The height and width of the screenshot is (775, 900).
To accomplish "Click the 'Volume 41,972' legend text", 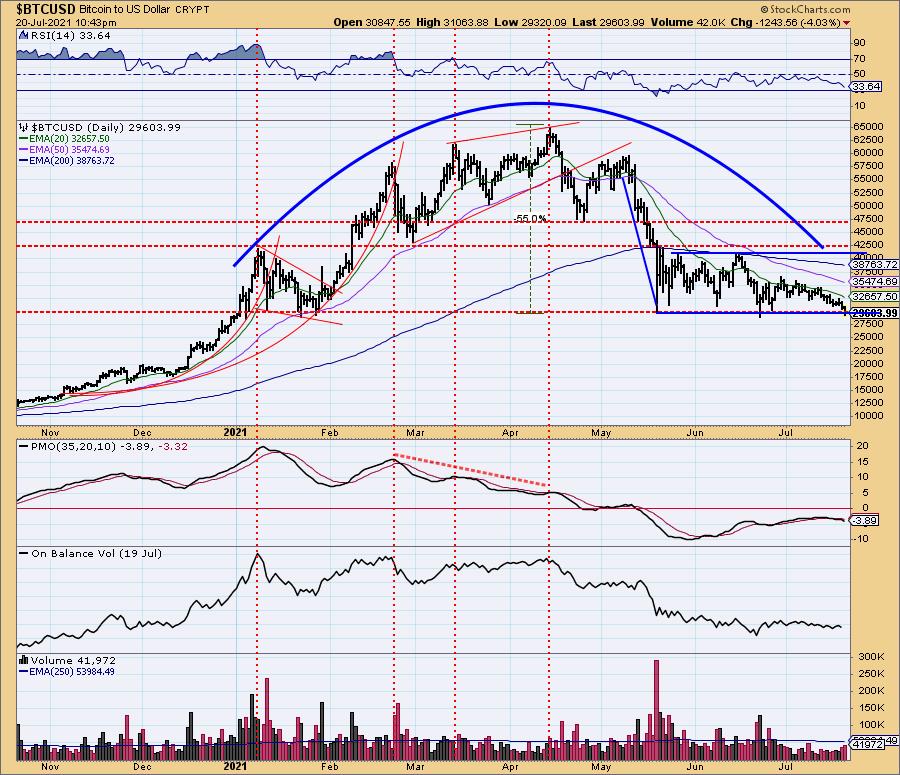I will click(x=73, y=660).
